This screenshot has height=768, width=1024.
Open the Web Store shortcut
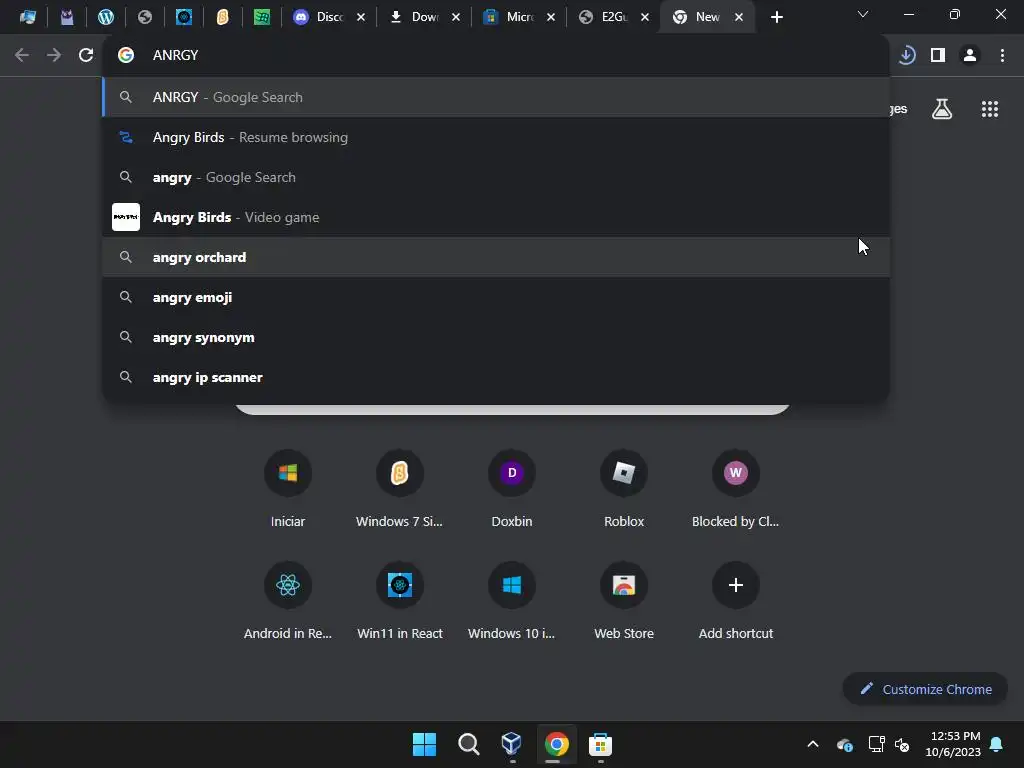(x=624, y=600)
